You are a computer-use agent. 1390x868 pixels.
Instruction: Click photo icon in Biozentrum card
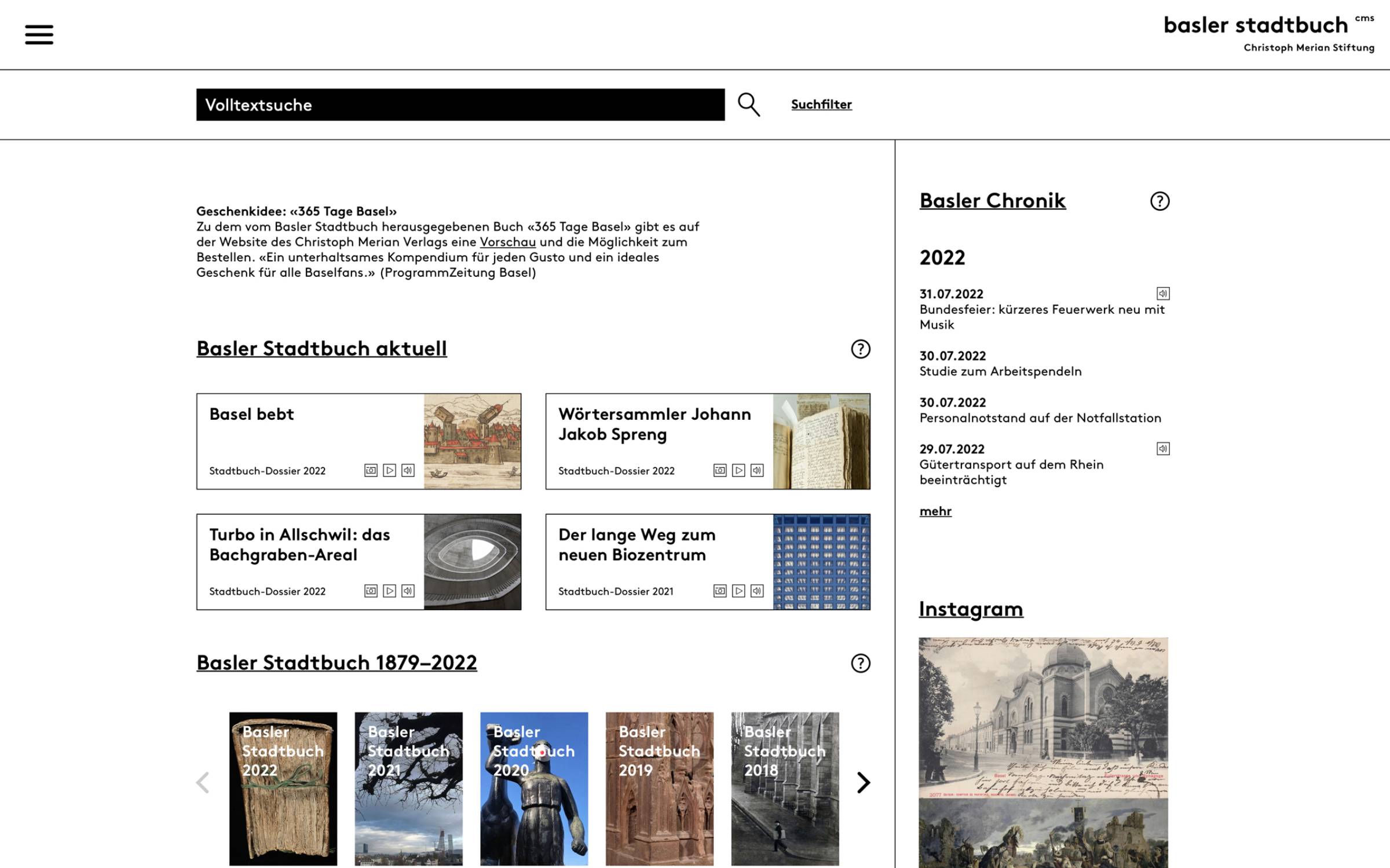pos(720,591)
